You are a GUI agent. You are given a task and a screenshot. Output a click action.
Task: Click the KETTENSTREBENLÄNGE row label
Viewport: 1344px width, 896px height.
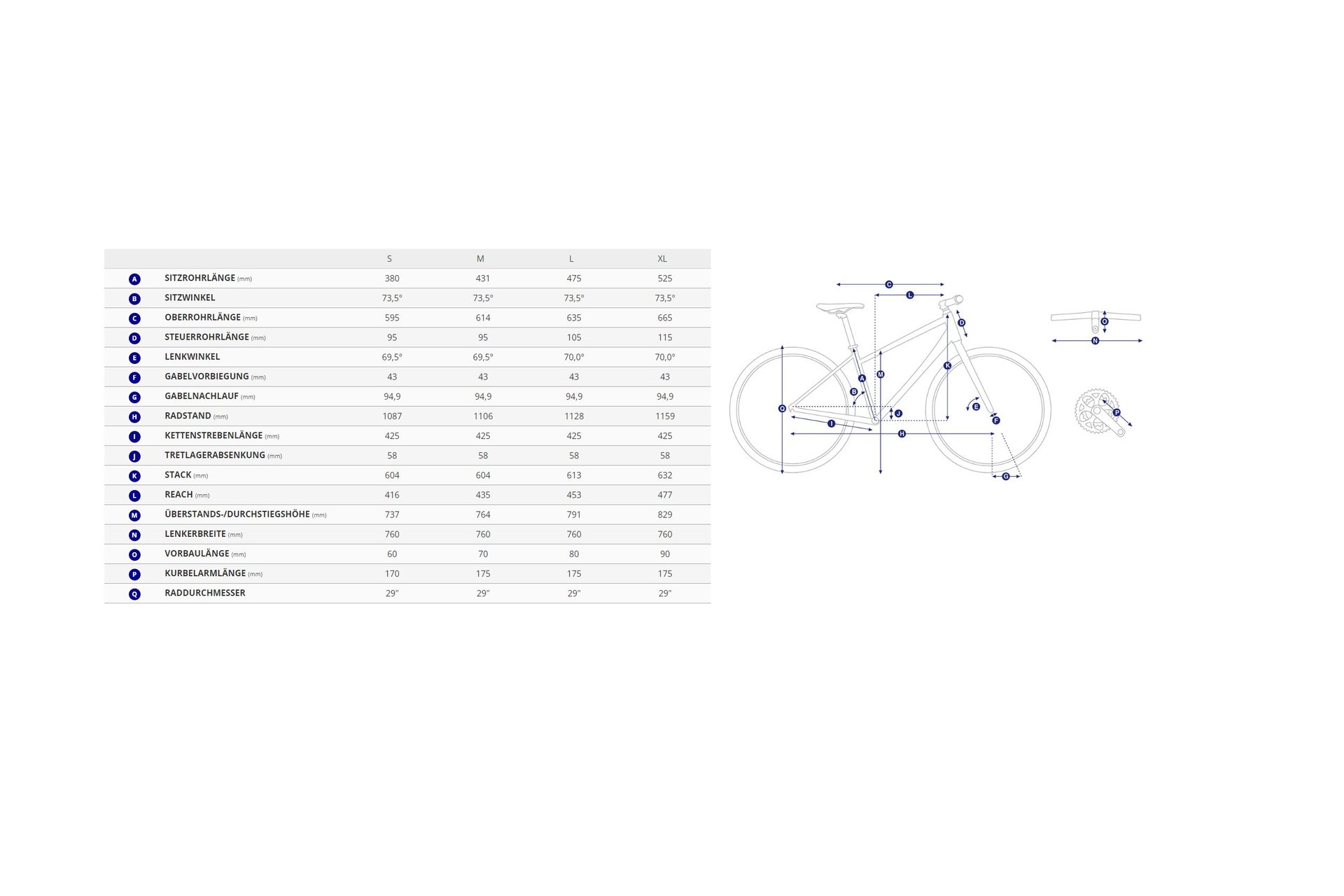point(213,435)
